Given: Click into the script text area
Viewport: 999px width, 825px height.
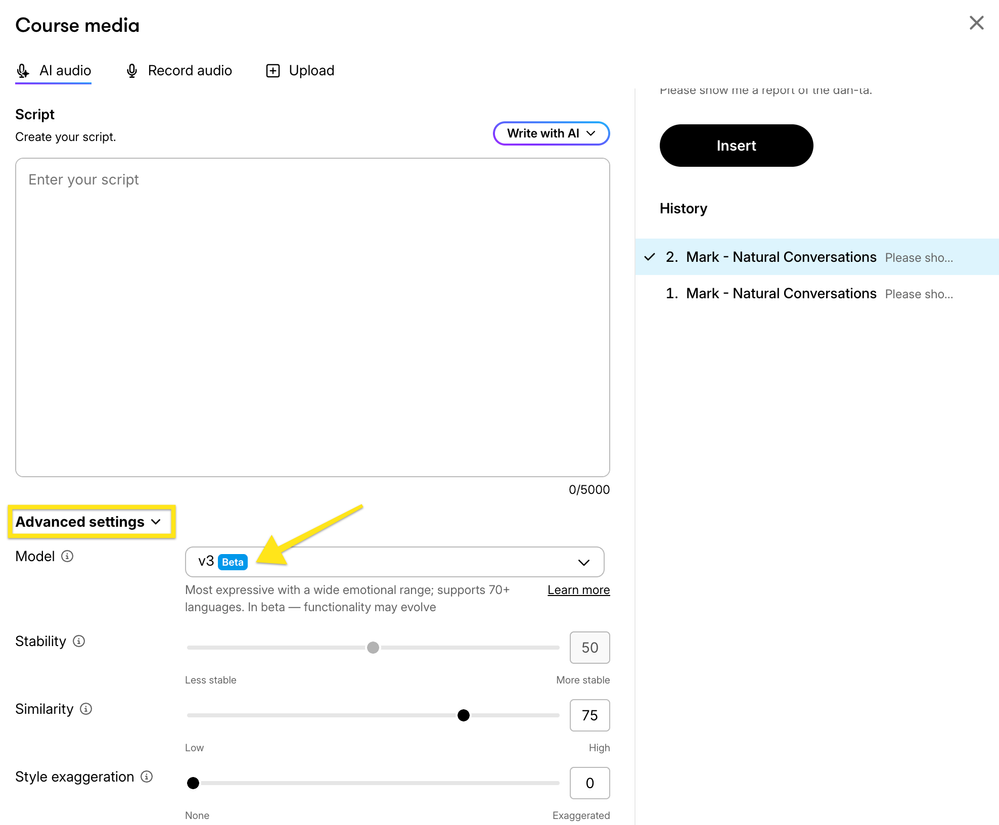Looking at the screenshot, I should 312,317.
